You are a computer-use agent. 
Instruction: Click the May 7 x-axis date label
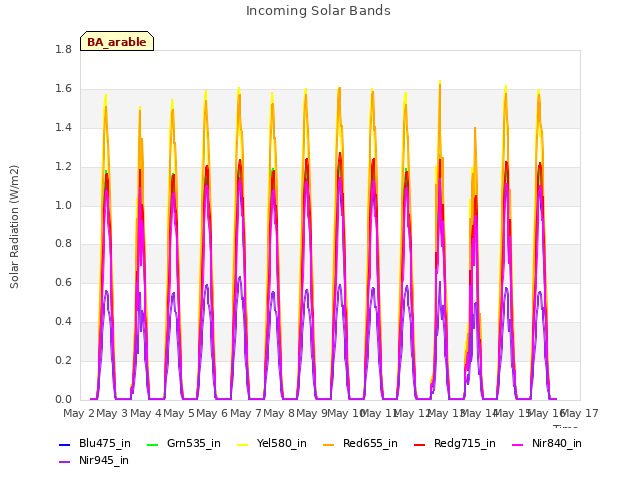[245, 414]
